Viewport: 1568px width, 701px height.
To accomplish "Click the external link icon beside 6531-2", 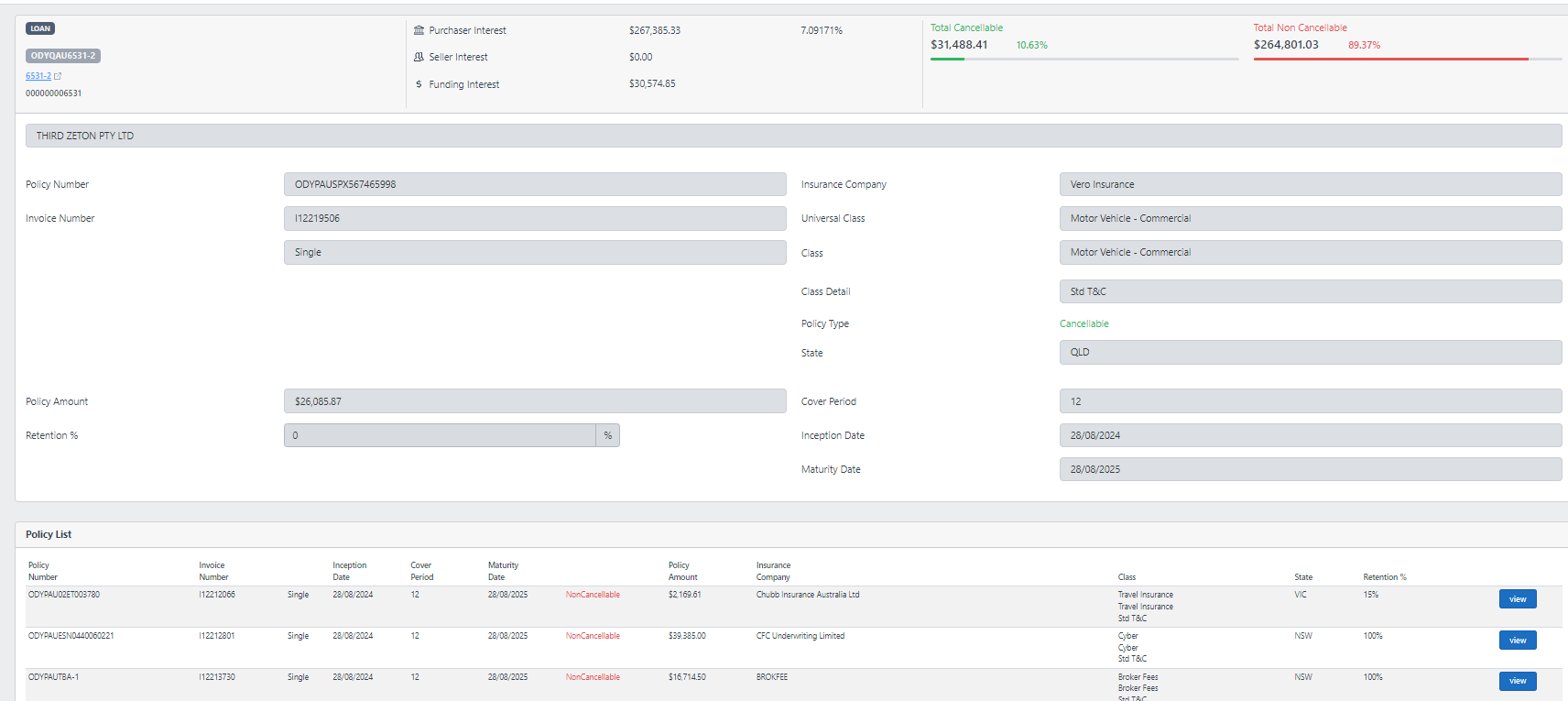I will point(58,76).
